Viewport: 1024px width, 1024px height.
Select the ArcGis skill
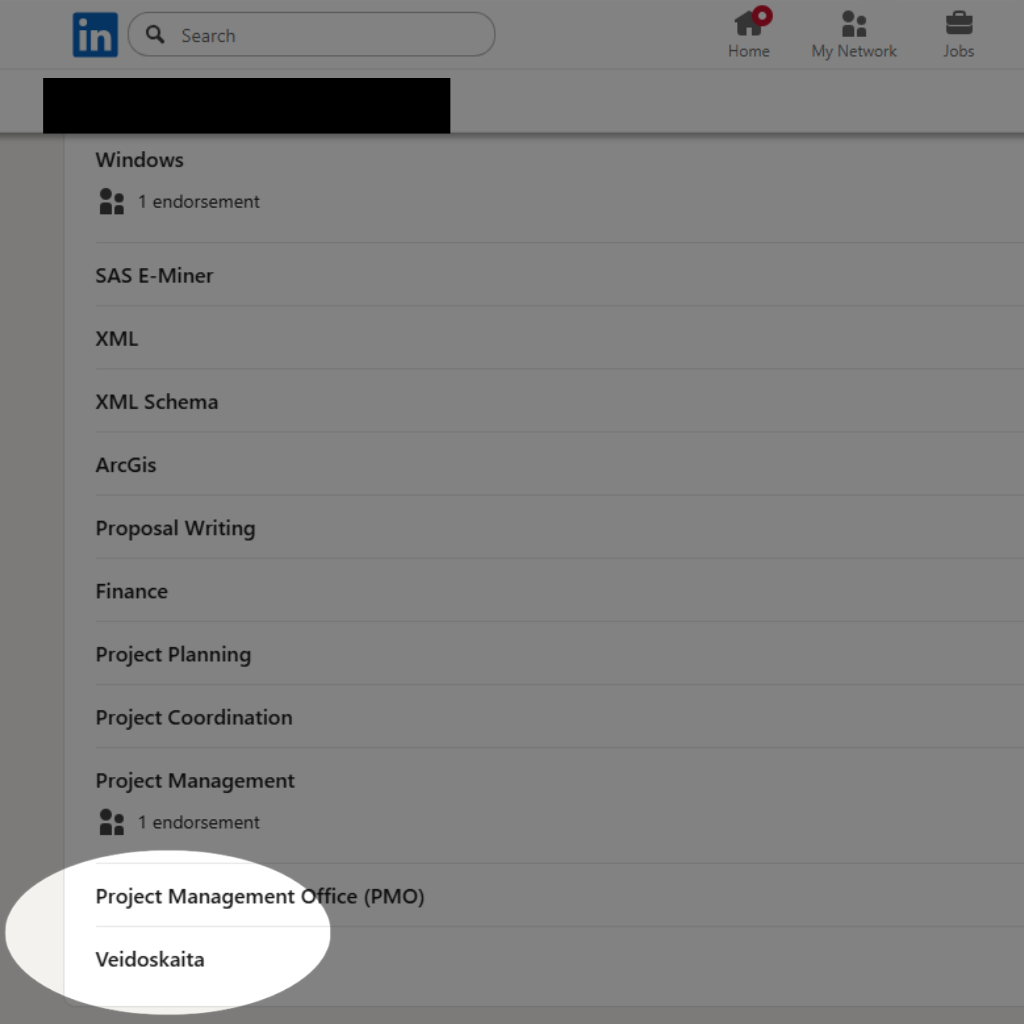click(126, 465)
